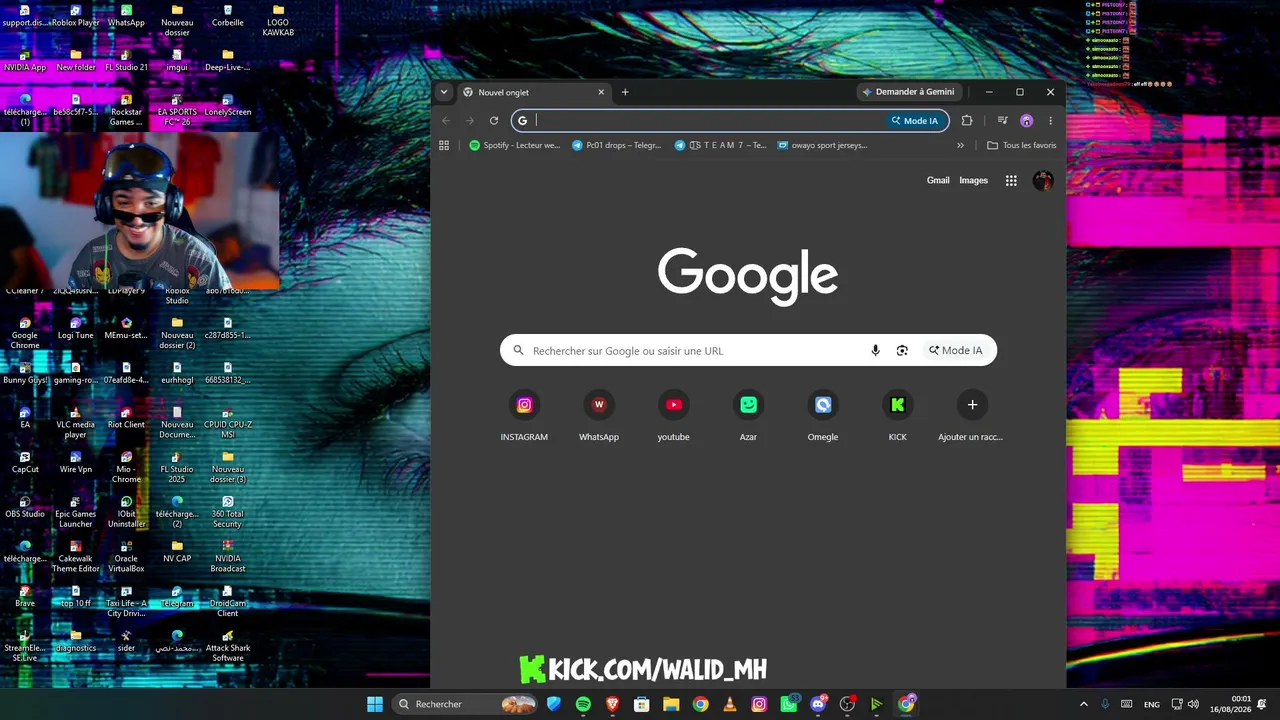Select the Corbeille recycle bin icon
This screenshot has width=1280, height=720.
[228, 16]
